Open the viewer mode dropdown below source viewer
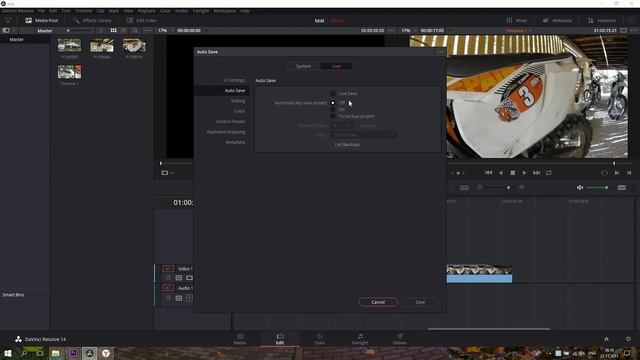 click(167, 173)
